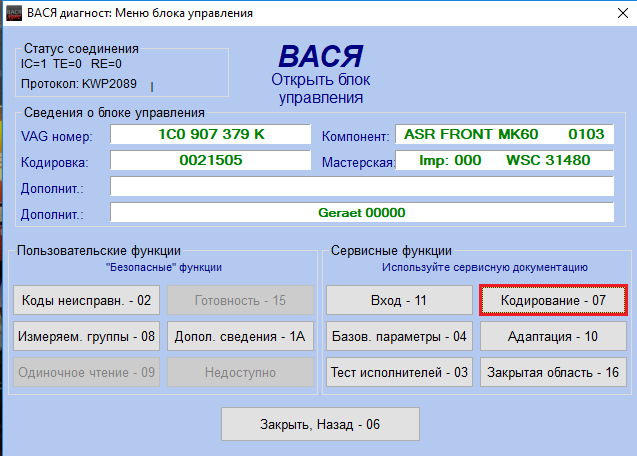Screen dimensions: 637x456
Task: Click the VAG номер: label
Action: pyautogui.click(x=56, y=136)
